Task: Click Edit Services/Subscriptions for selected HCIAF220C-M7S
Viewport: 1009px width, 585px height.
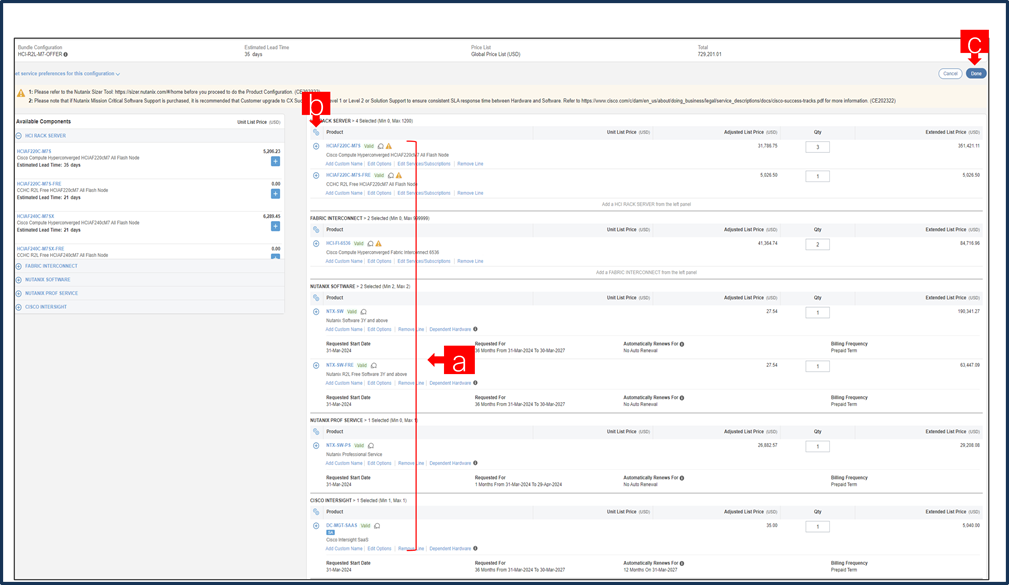Action: [x=423, y=164]
